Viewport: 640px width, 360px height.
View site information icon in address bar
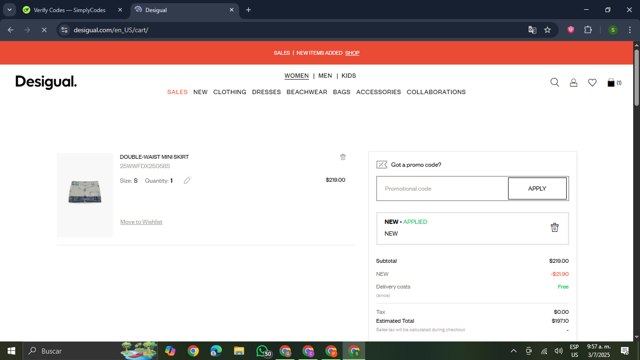tap(64, 30)
